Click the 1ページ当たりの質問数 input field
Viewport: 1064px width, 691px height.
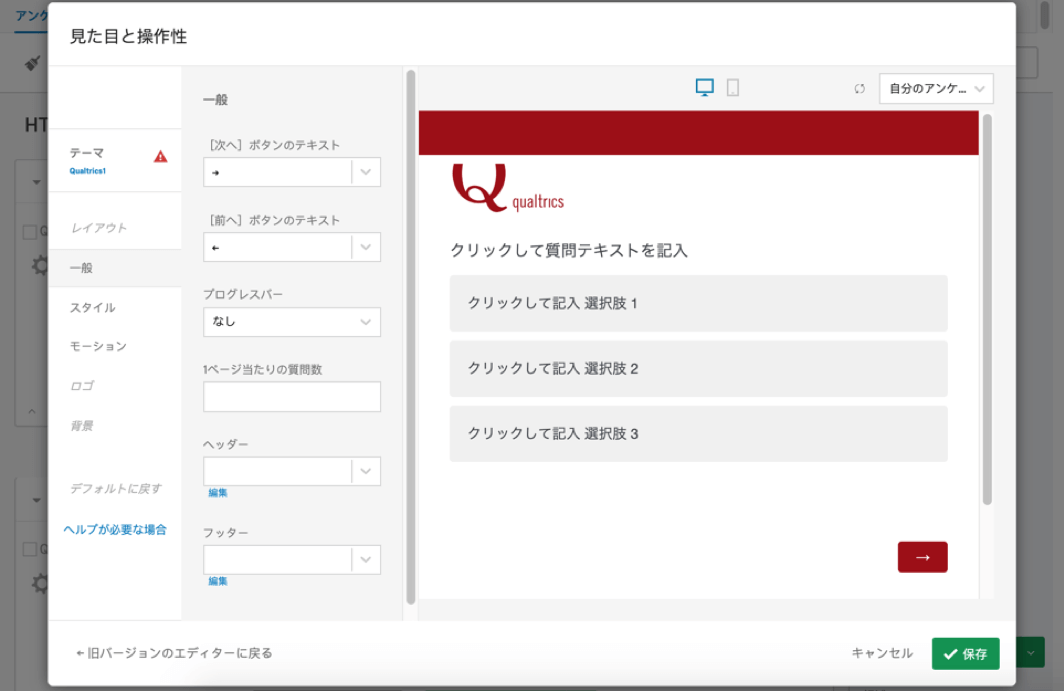291,396
